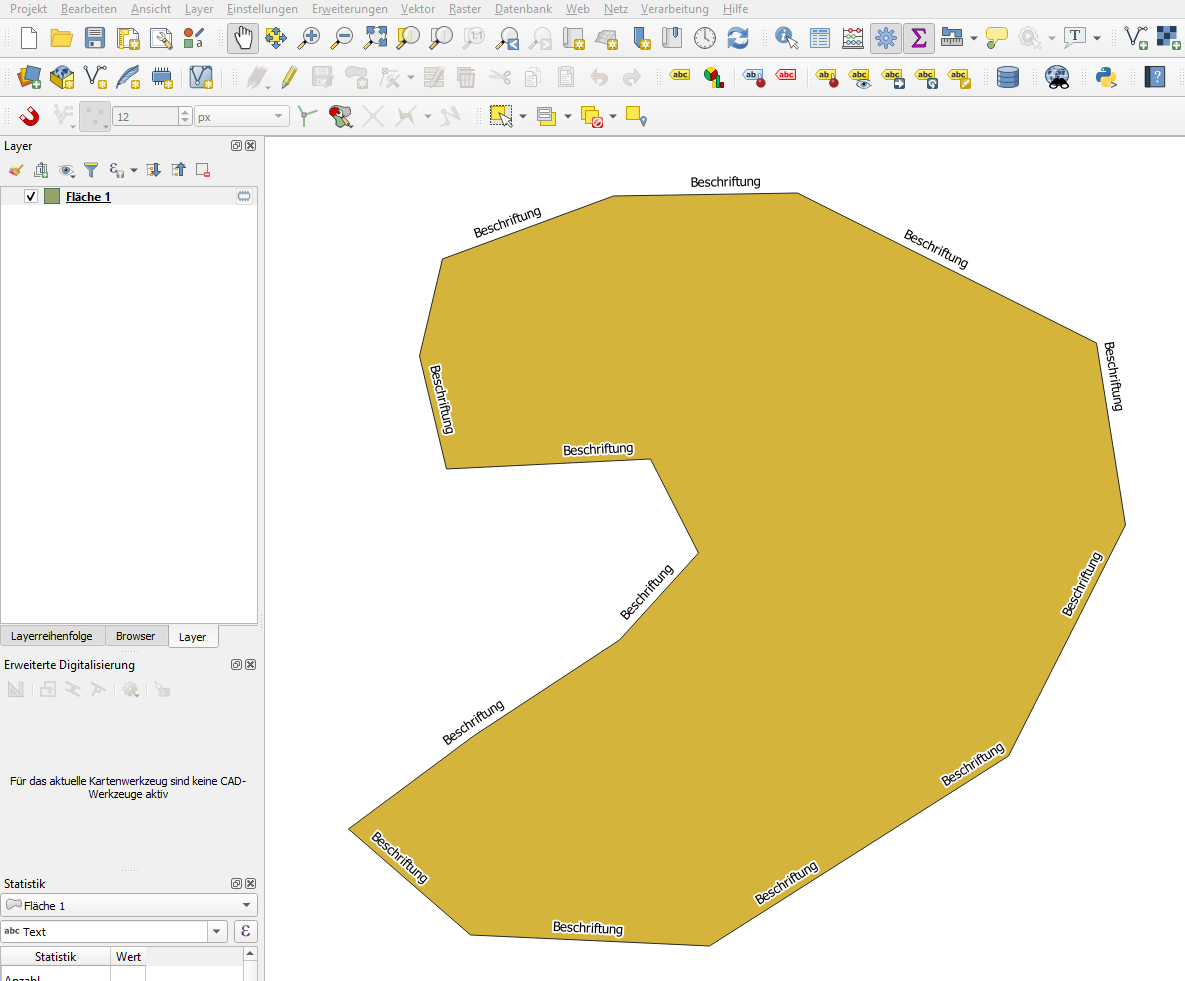The height and width of the screenshot is (981, 1185).
Task: Toggle the statistical summary Sigma button
Action: pyautogui.click(x=918, y=39)
